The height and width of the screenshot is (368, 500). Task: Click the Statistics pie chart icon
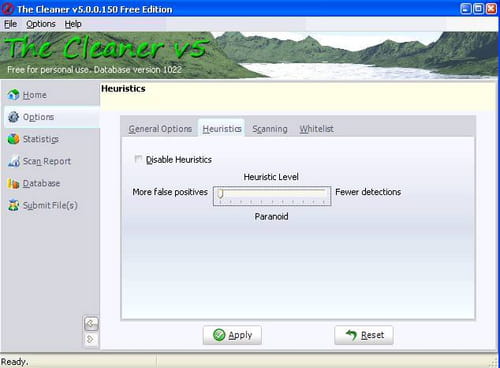point(13,139)
